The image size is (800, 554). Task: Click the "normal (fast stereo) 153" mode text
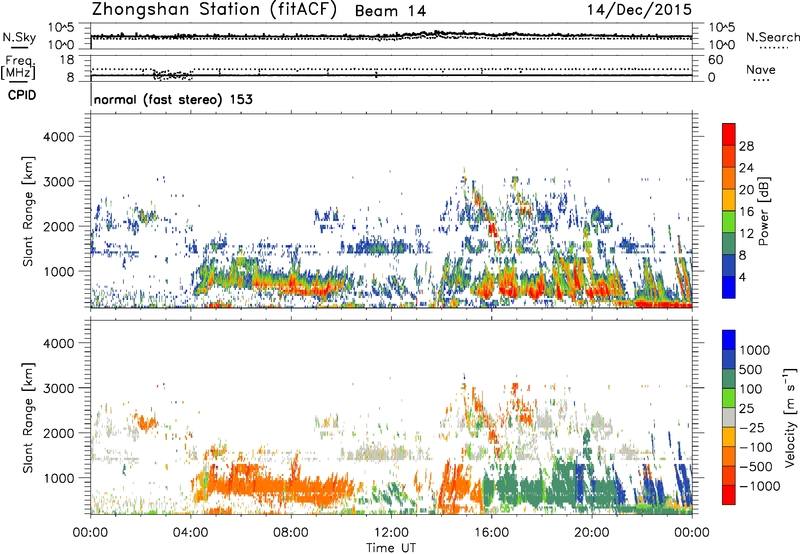click(173, 99)
